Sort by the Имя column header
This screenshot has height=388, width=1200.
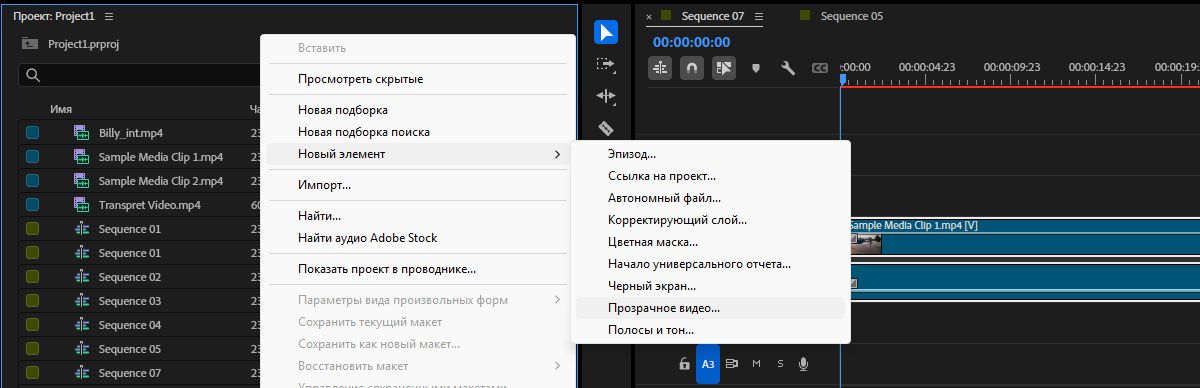click(x=61, y=109)
